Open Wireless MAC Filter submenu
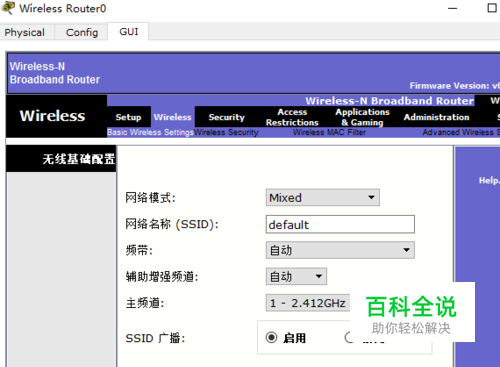Screen dimensions: 500x367 (329, 132)
